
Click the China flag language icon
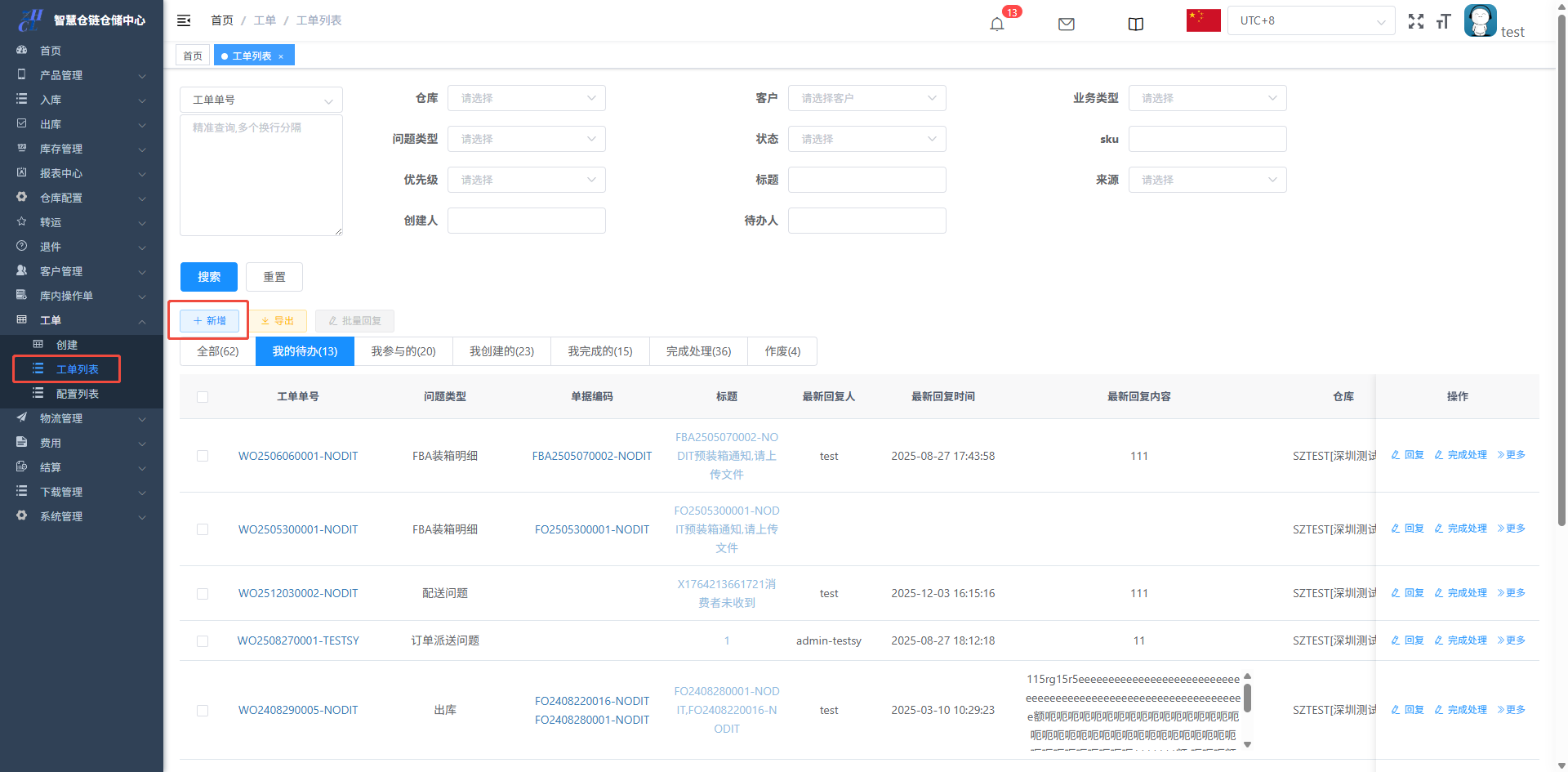click(1203, 20)
